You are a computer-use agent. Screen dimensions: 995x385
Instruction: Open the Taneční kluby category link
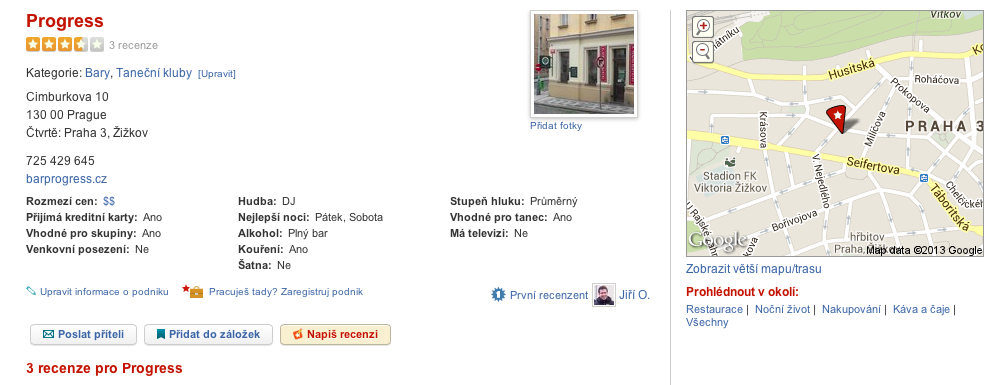pyautogui.click(x=154, y=73)
